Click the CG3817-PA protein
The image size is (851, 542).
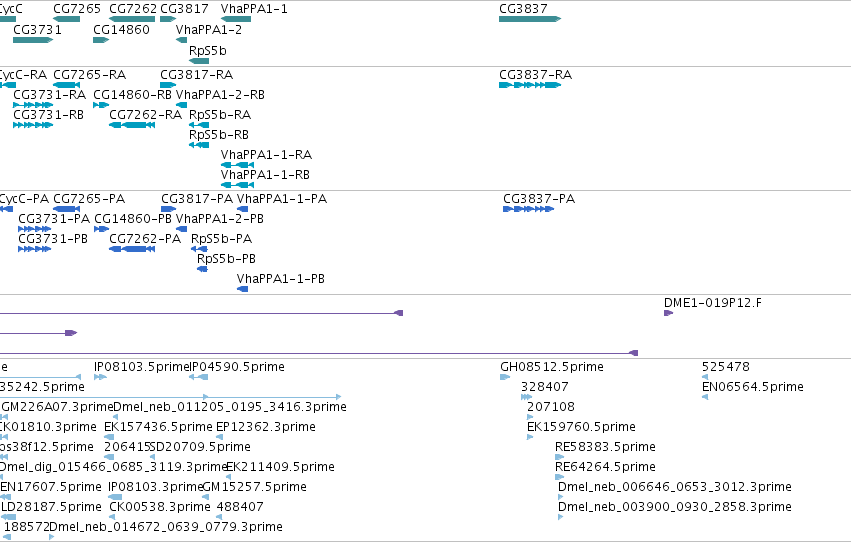(x=169, y=209)
